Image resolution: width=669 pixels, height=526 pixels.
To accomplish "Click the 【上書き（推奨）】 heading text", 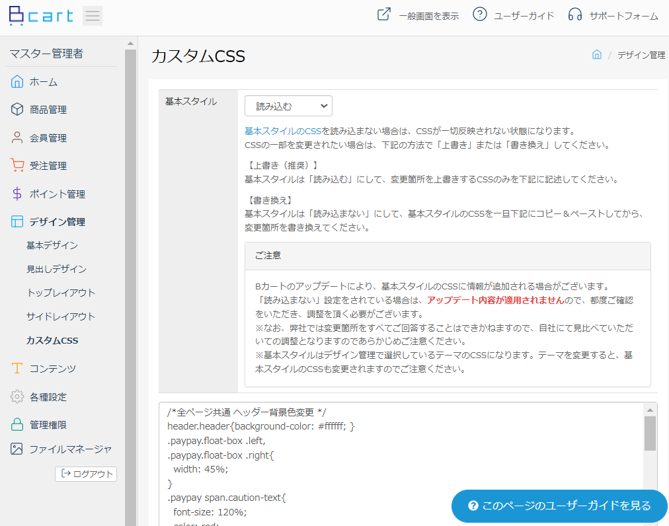I will click(x=282, y=165).
